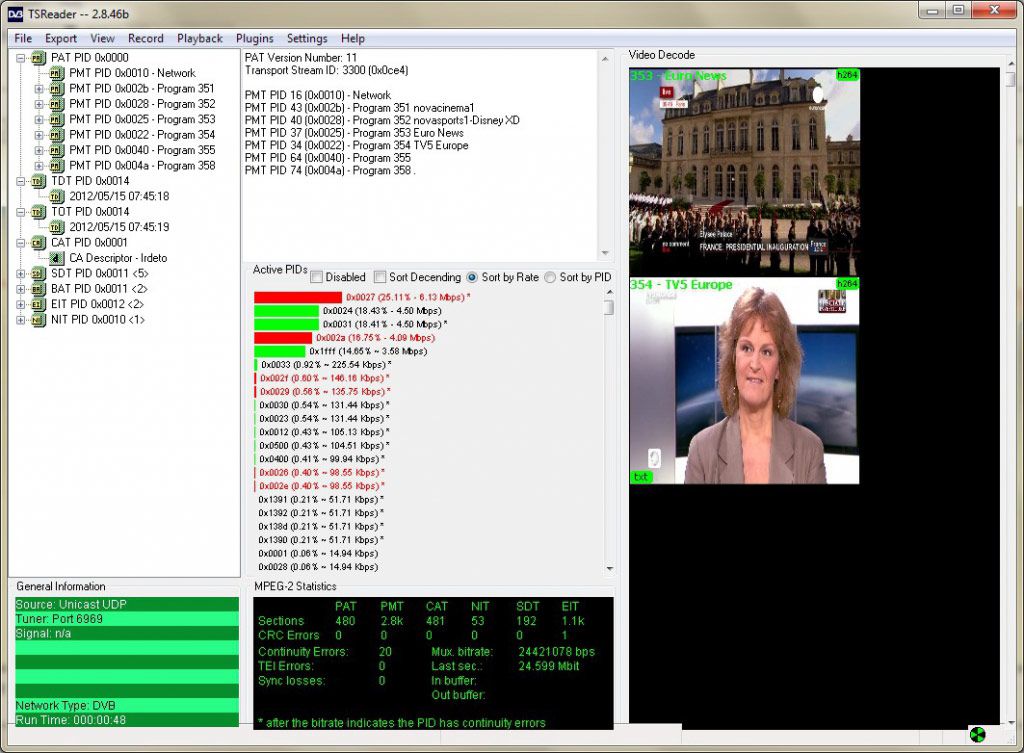The width and height of the screenshot is (1024, 753).
Task: Click the Active PIDs list scrollbar down arrow
Action: click(x=609, y=568)
